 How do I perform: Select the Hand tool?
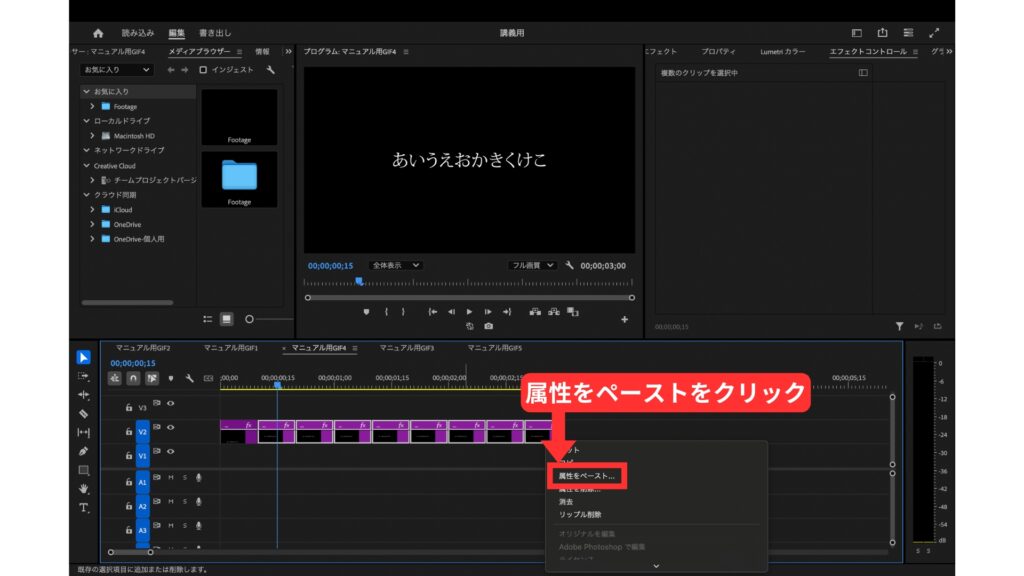(x=83, y=488)
